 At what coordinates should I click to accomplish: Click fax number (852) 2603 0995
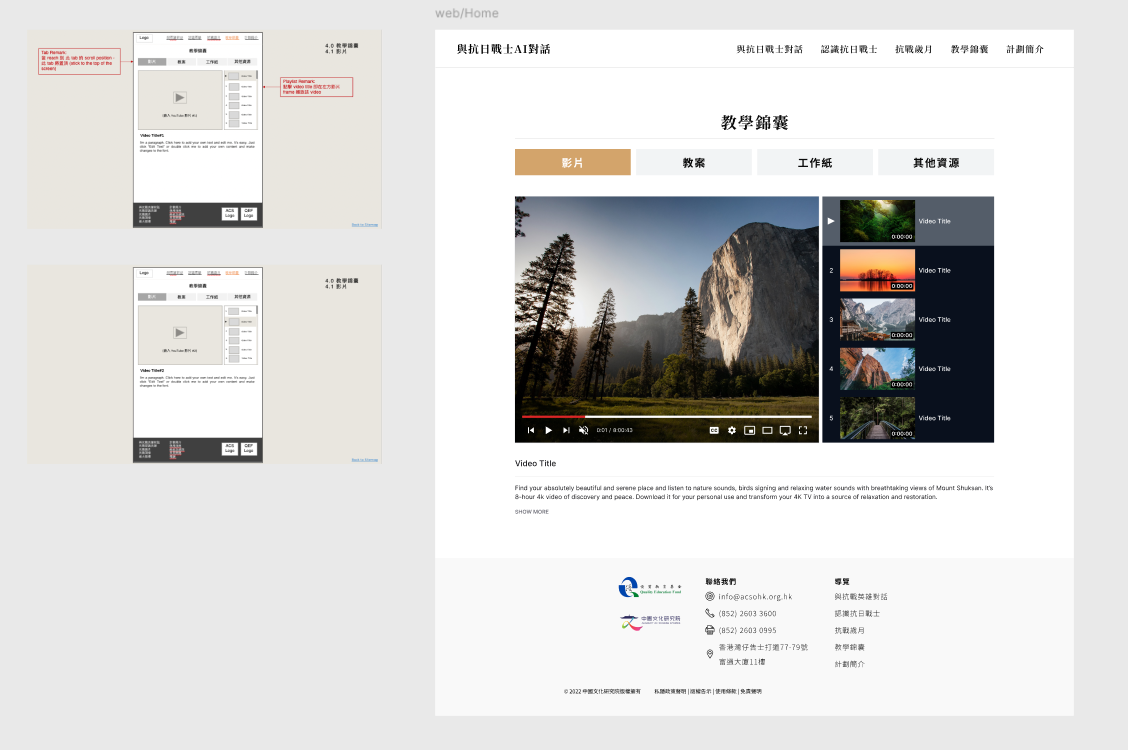(x=747, y=631)
